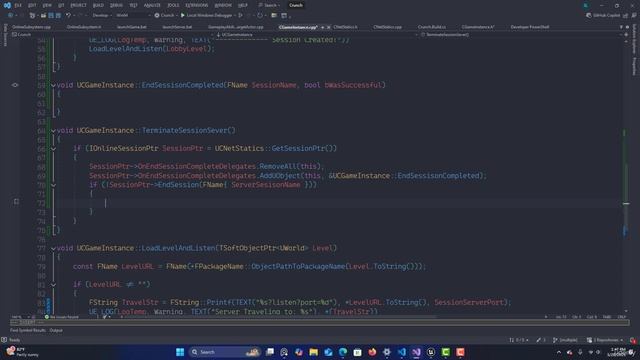Collapse the if EndSession block at line 70
This screenshot has height=360, width=640.
click(53, 185)
